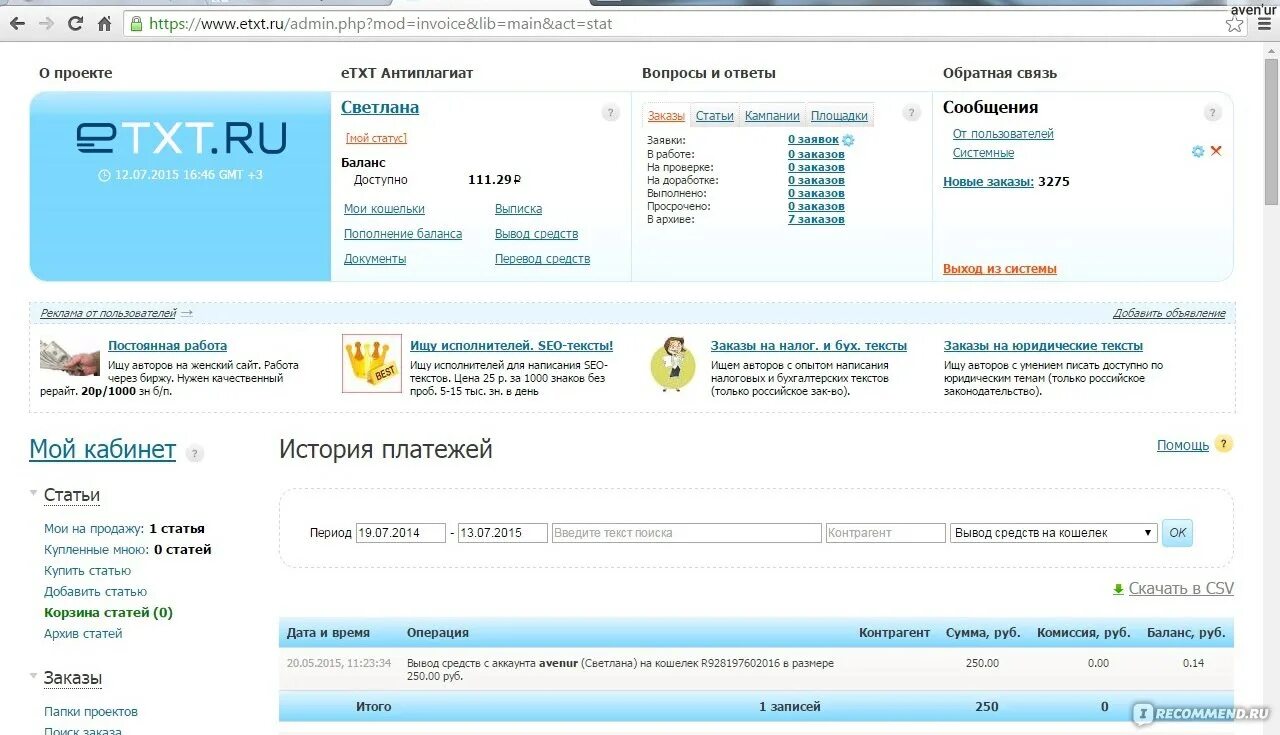Click the address bar URL
Viewport: 1280px width, 735px height.
380,24
